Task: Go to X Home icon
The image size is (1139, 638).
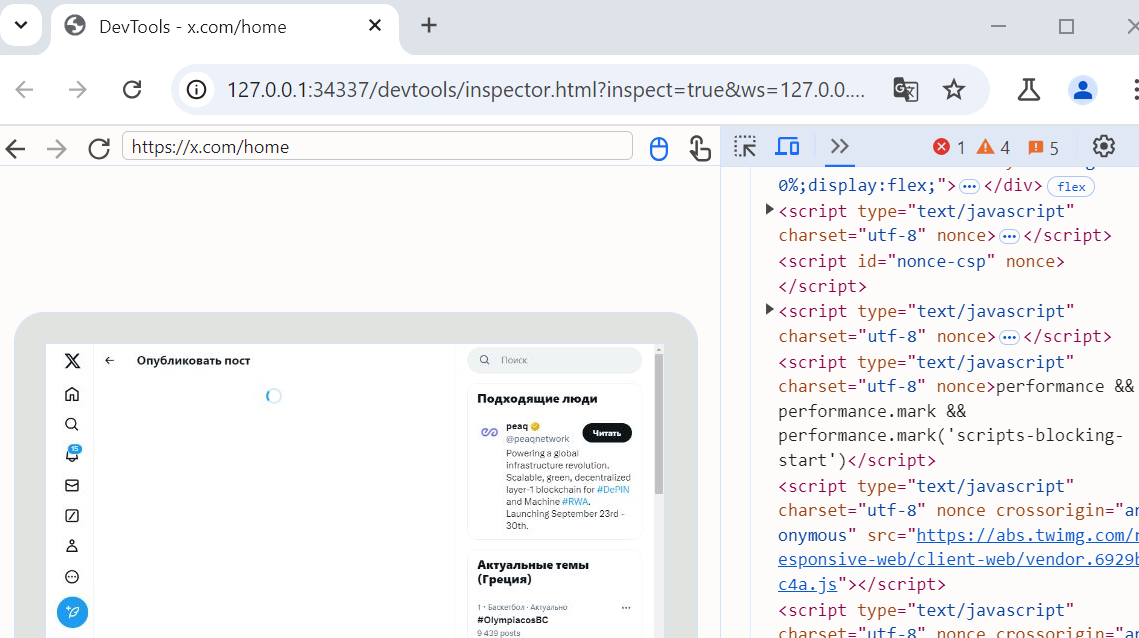Action: tap(72, 394)
